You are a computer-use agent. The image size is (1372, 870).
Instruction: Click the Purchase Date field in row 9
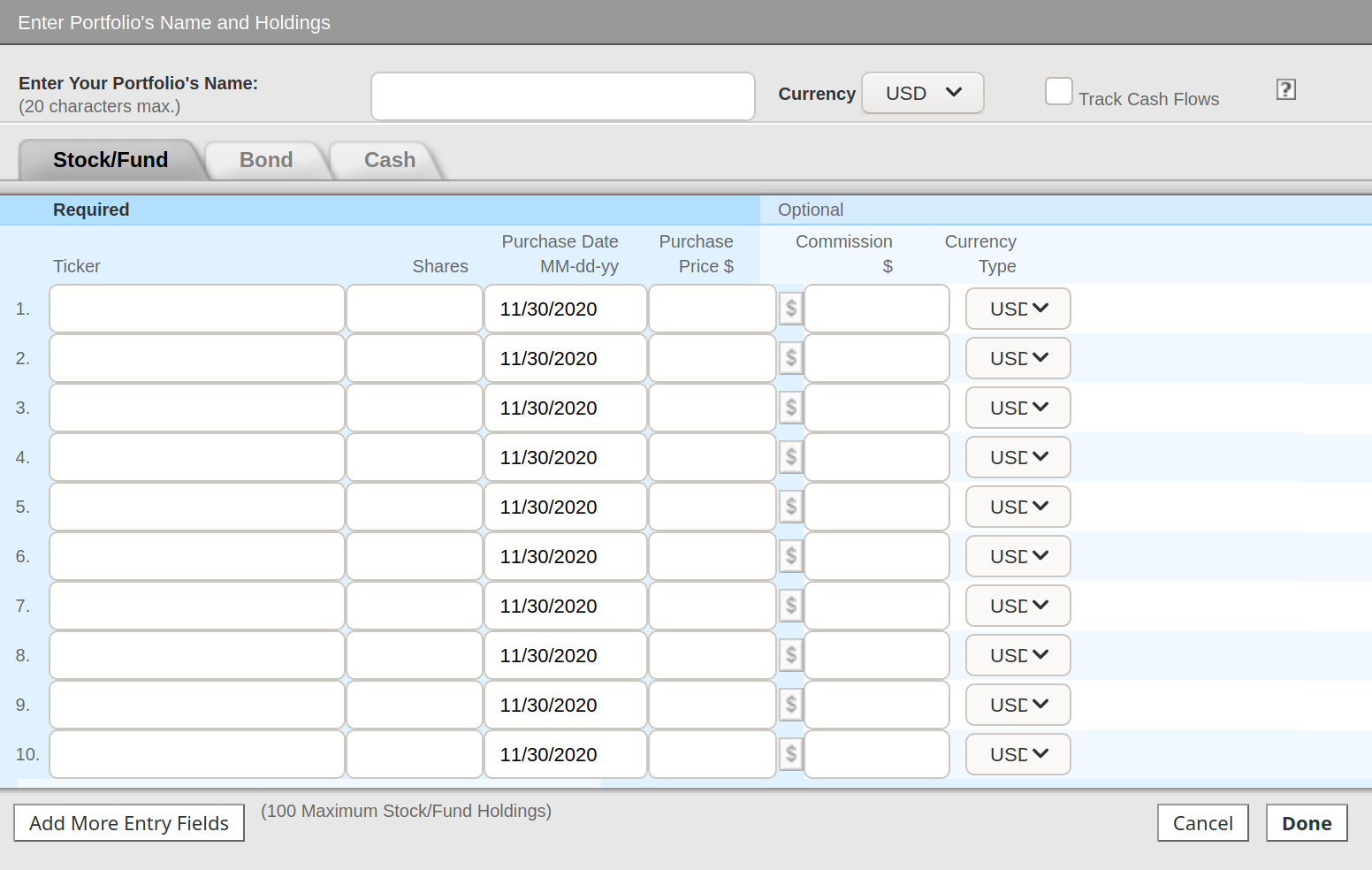(566, 705)
